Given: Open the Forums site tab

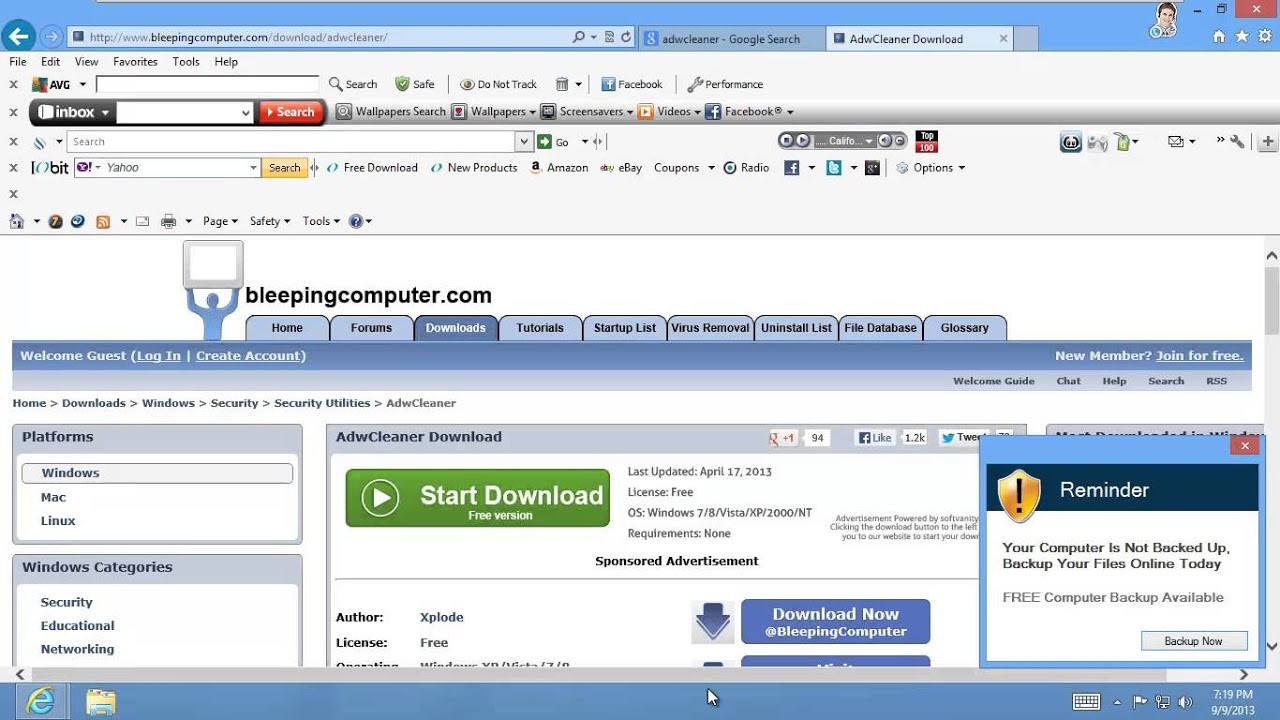Looking at the screenshot, I should tap(371, 328).
